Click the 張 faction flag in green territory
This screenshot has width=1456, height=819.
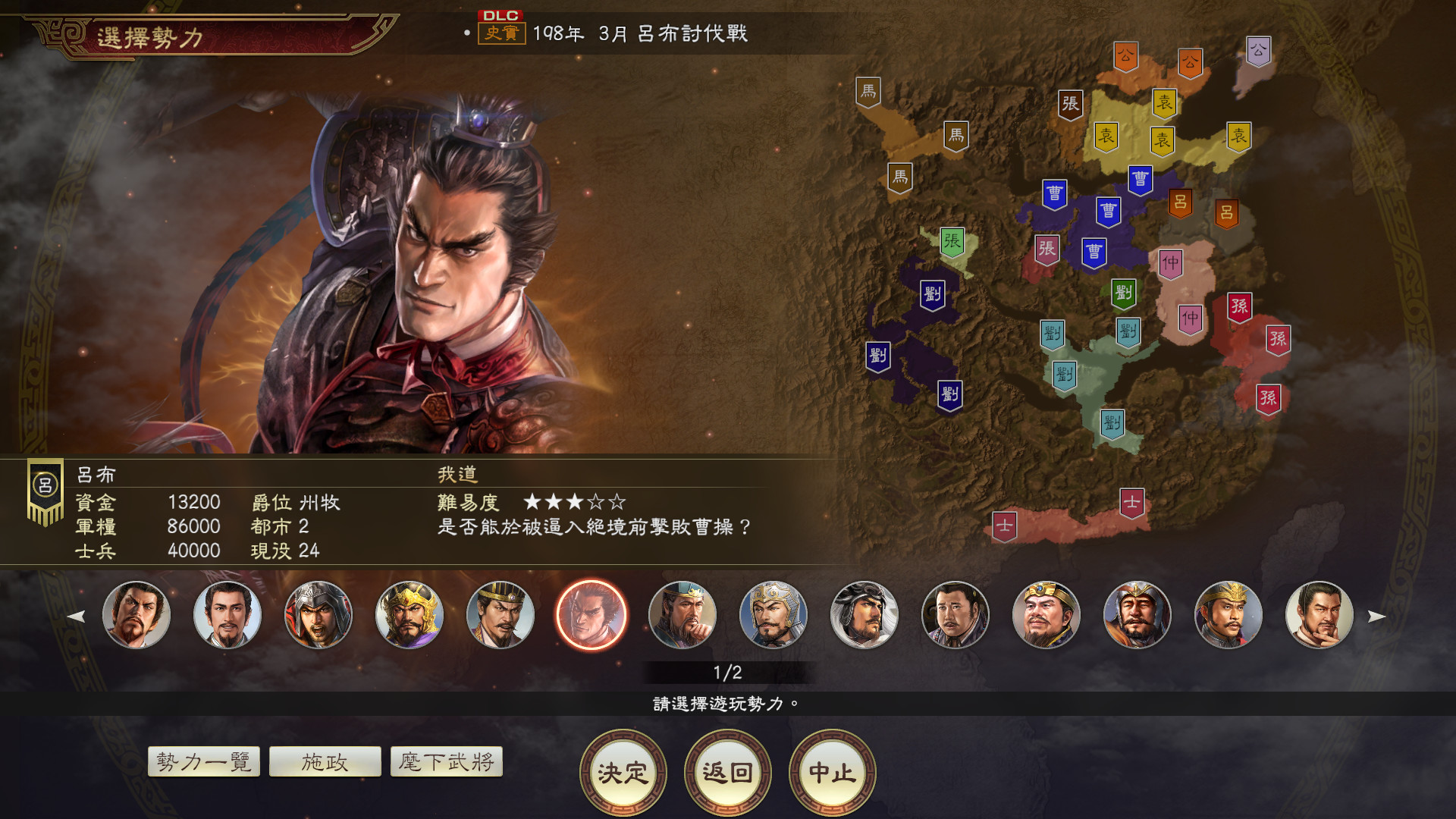click(952, 243)
